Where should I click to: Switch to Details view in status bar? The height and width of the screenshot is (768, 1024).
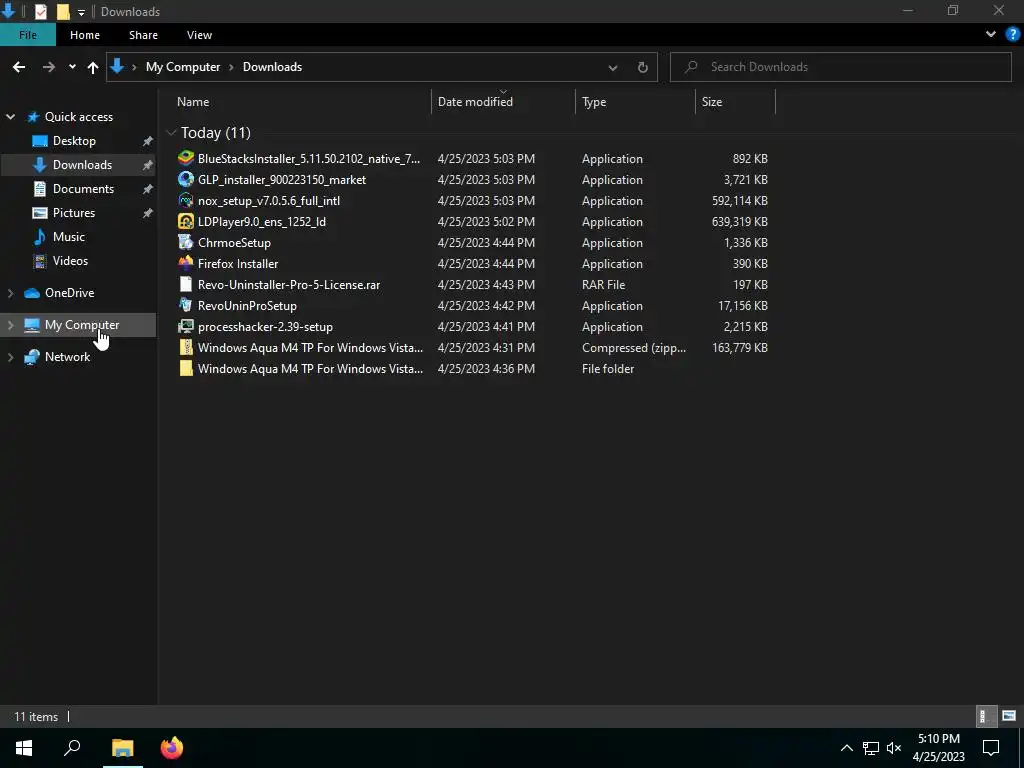coord(984,716)
